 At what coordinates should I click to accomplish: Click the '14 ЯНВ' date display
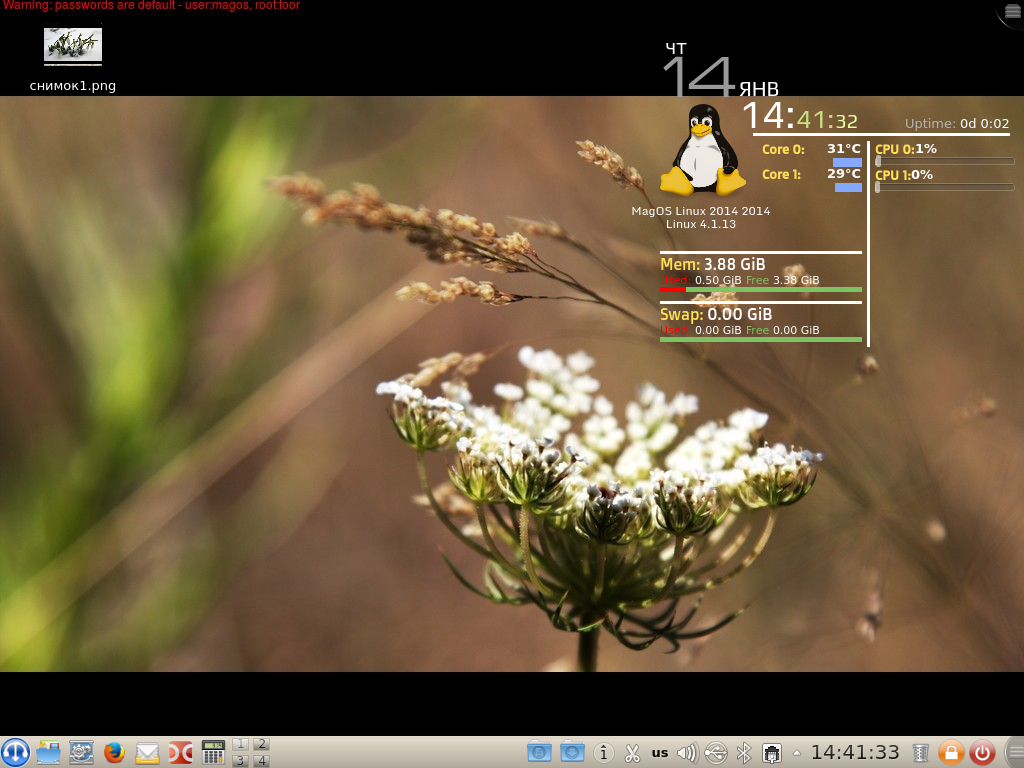point(721,76)
